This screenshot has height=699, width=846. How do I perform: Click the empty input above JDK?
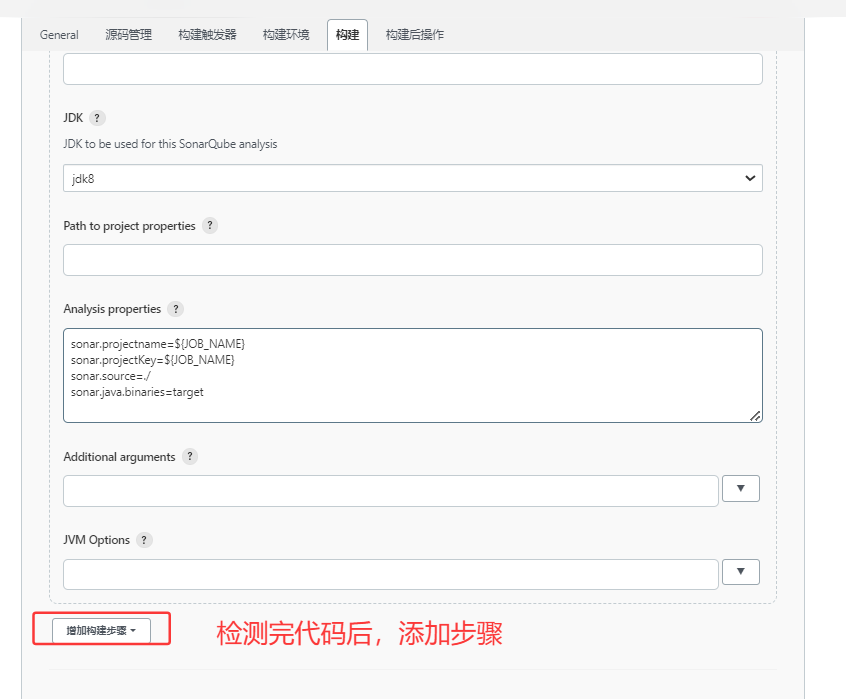click(413, 69)
